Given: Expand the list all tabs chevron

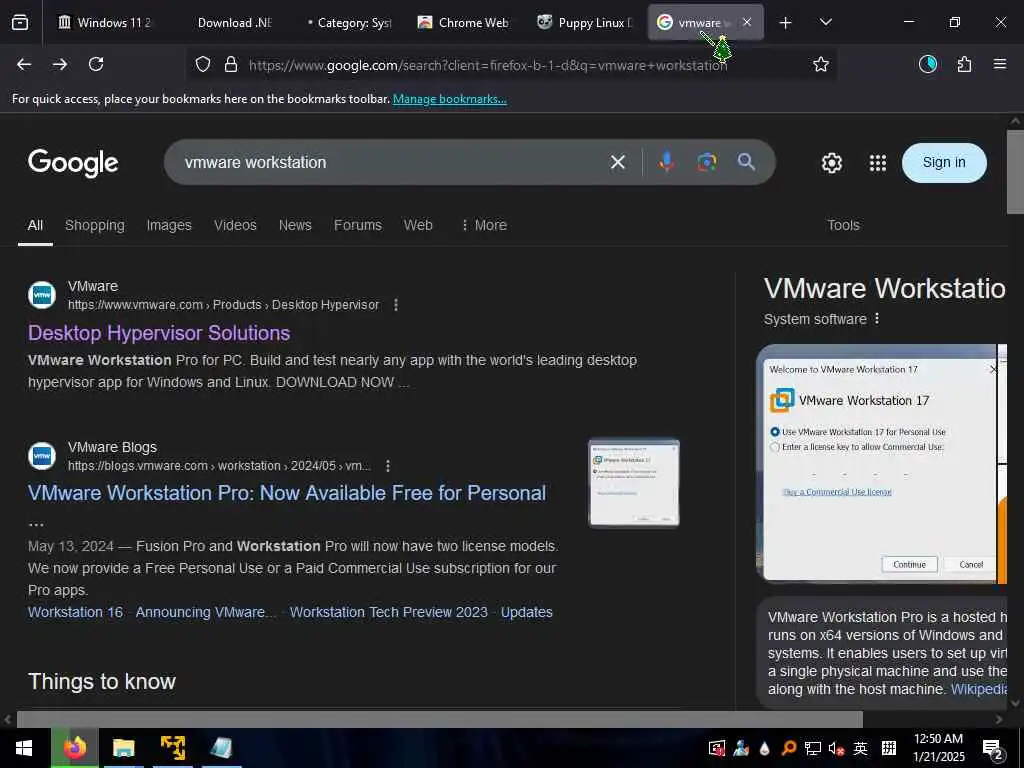Looking at the screenshot, I should [x=825, y=23].
